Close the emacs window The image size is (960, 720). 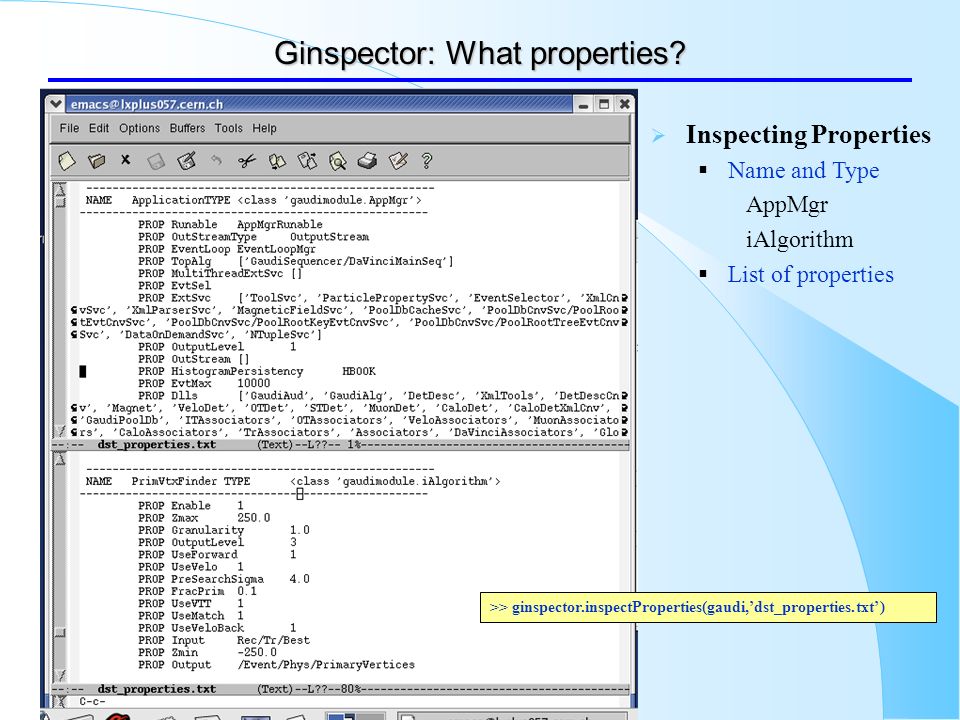pyautogui.click(x=624, y=105)
